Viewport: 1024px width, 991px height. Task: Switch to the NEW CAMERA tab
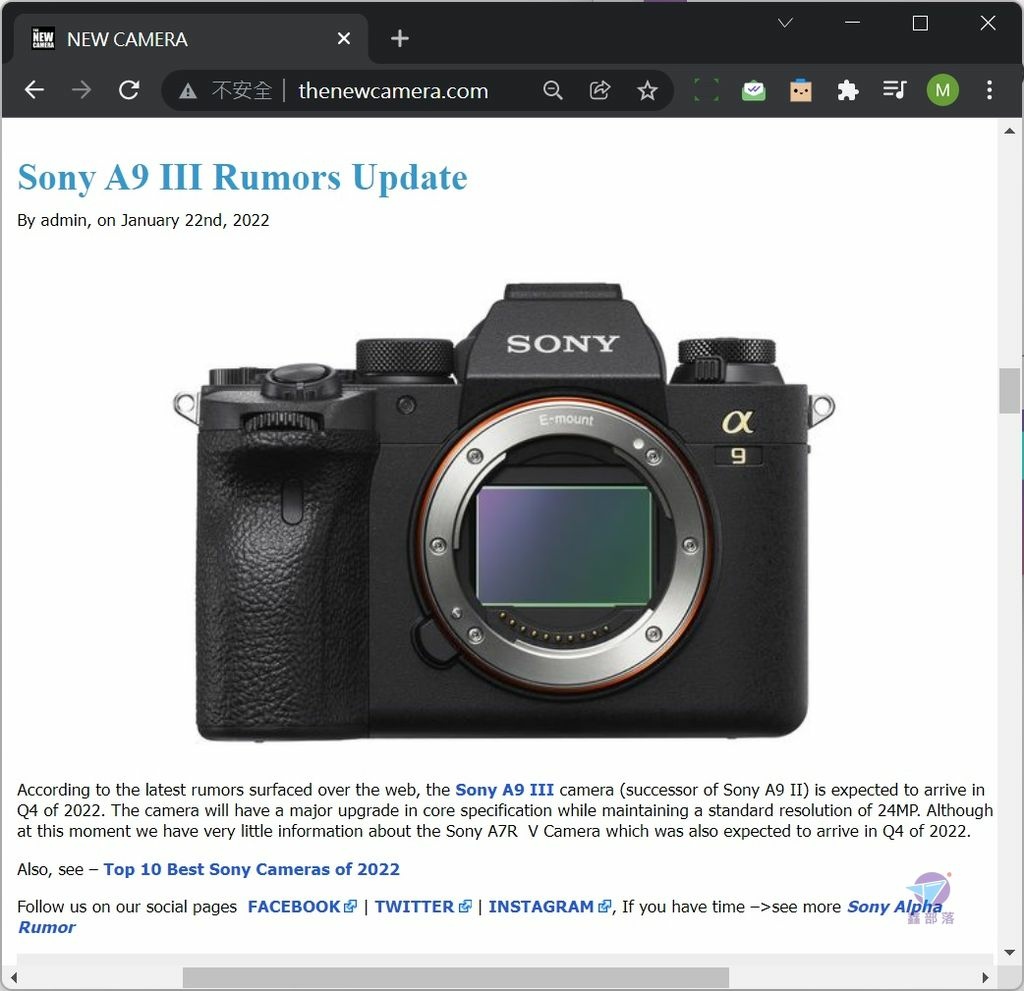189,39
